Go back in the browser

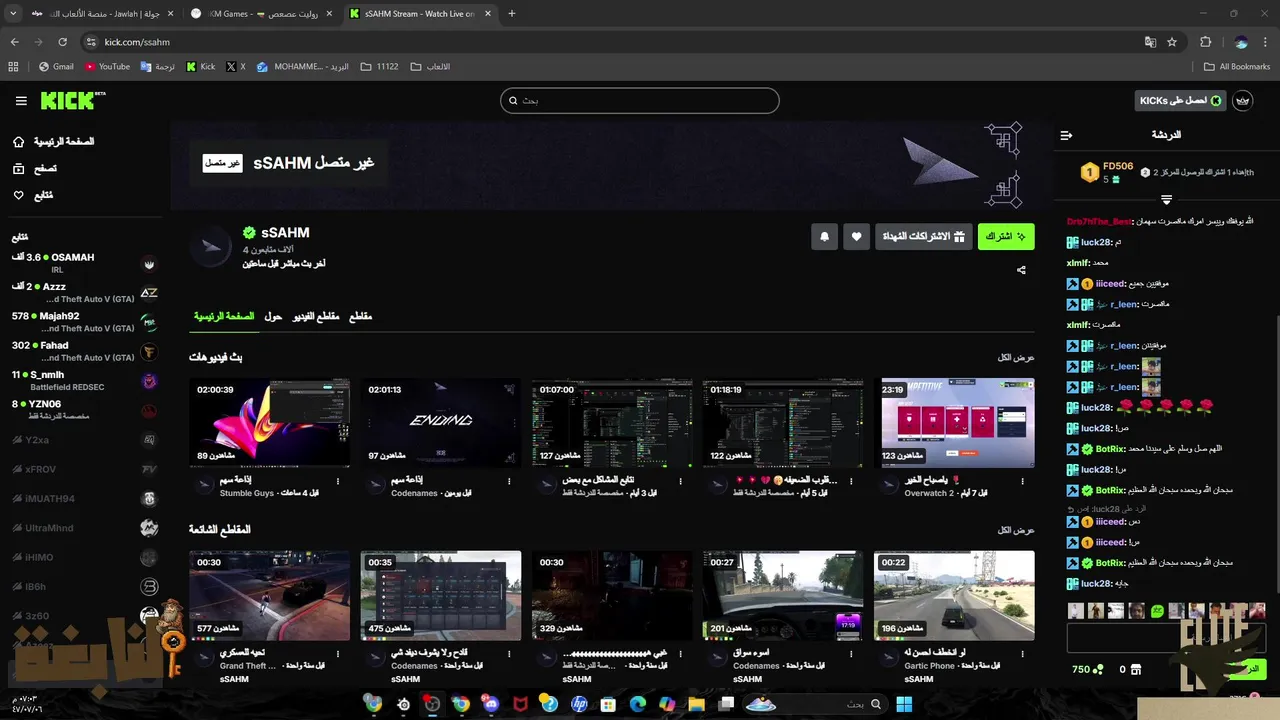pos(15,42)
